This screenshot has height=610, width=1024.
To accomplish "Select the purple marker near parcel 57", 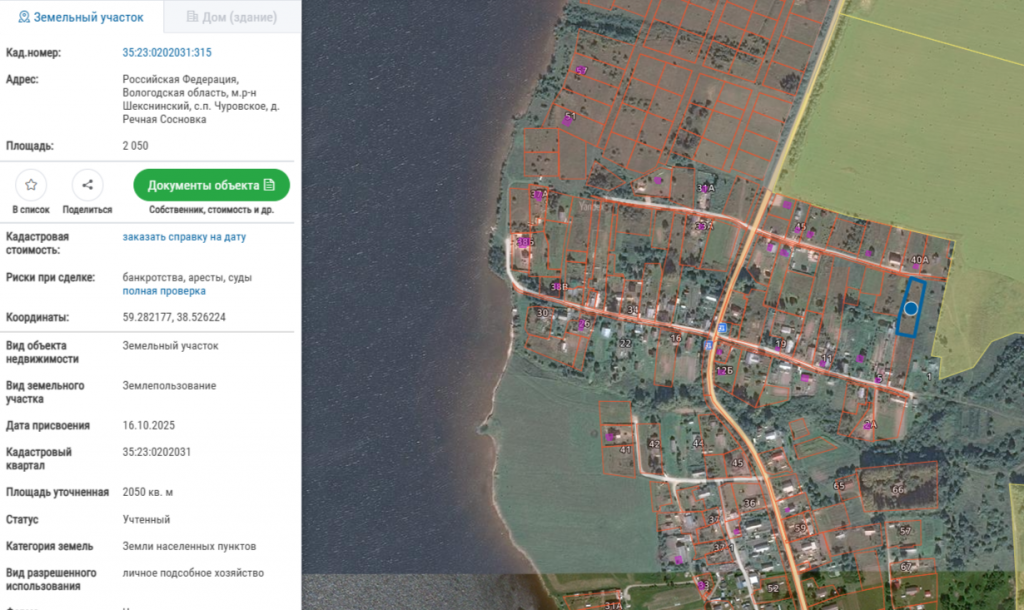I will click(579, 71).
